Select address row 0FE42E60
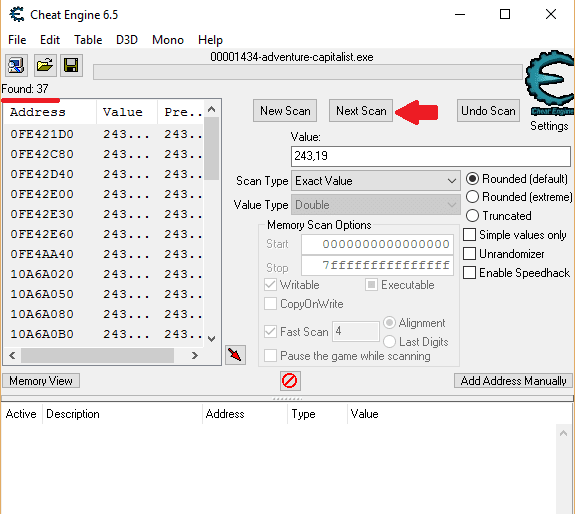 click(x=103, y=234)
